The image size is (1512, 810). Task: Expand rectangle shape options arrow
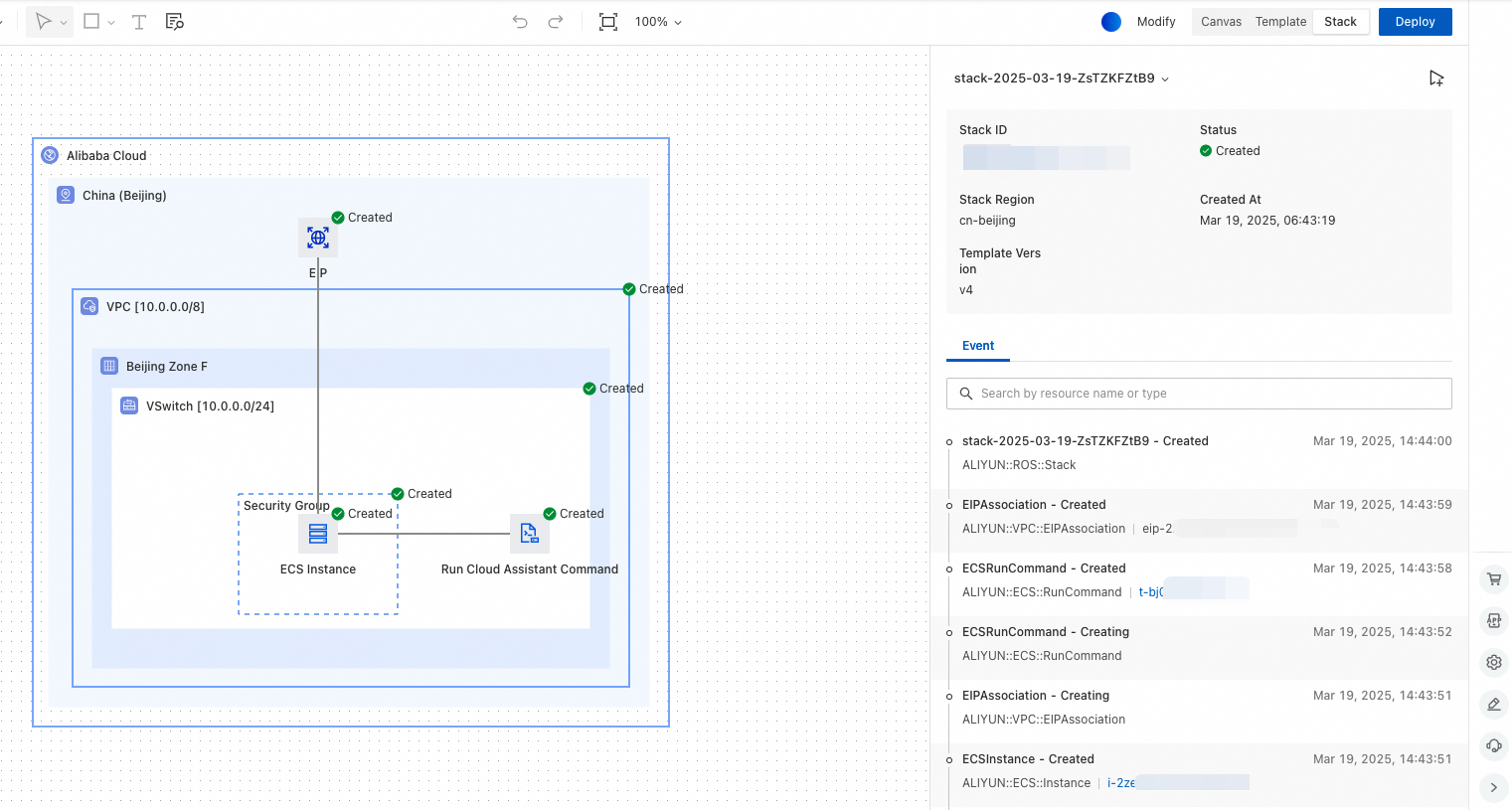click(x=111, y=23)
